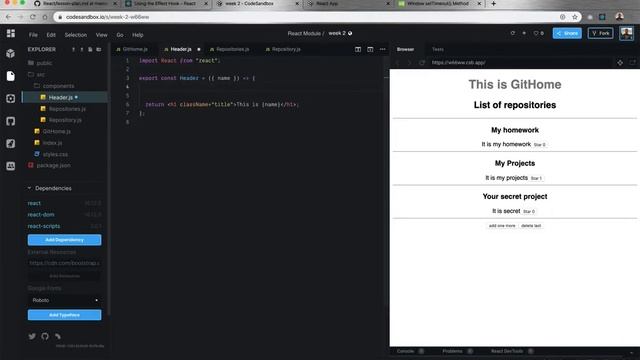Click 'add one more' button in preview
Screen dimensions: 640x360
502,226
